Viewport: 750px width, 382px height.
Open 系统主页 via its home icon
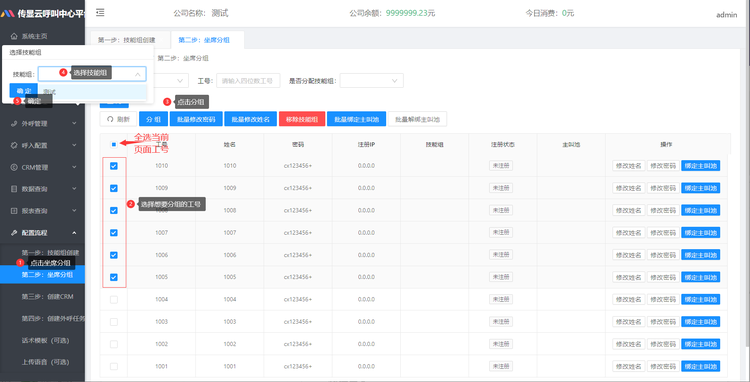pyautogui.click(x=14, y=36)
